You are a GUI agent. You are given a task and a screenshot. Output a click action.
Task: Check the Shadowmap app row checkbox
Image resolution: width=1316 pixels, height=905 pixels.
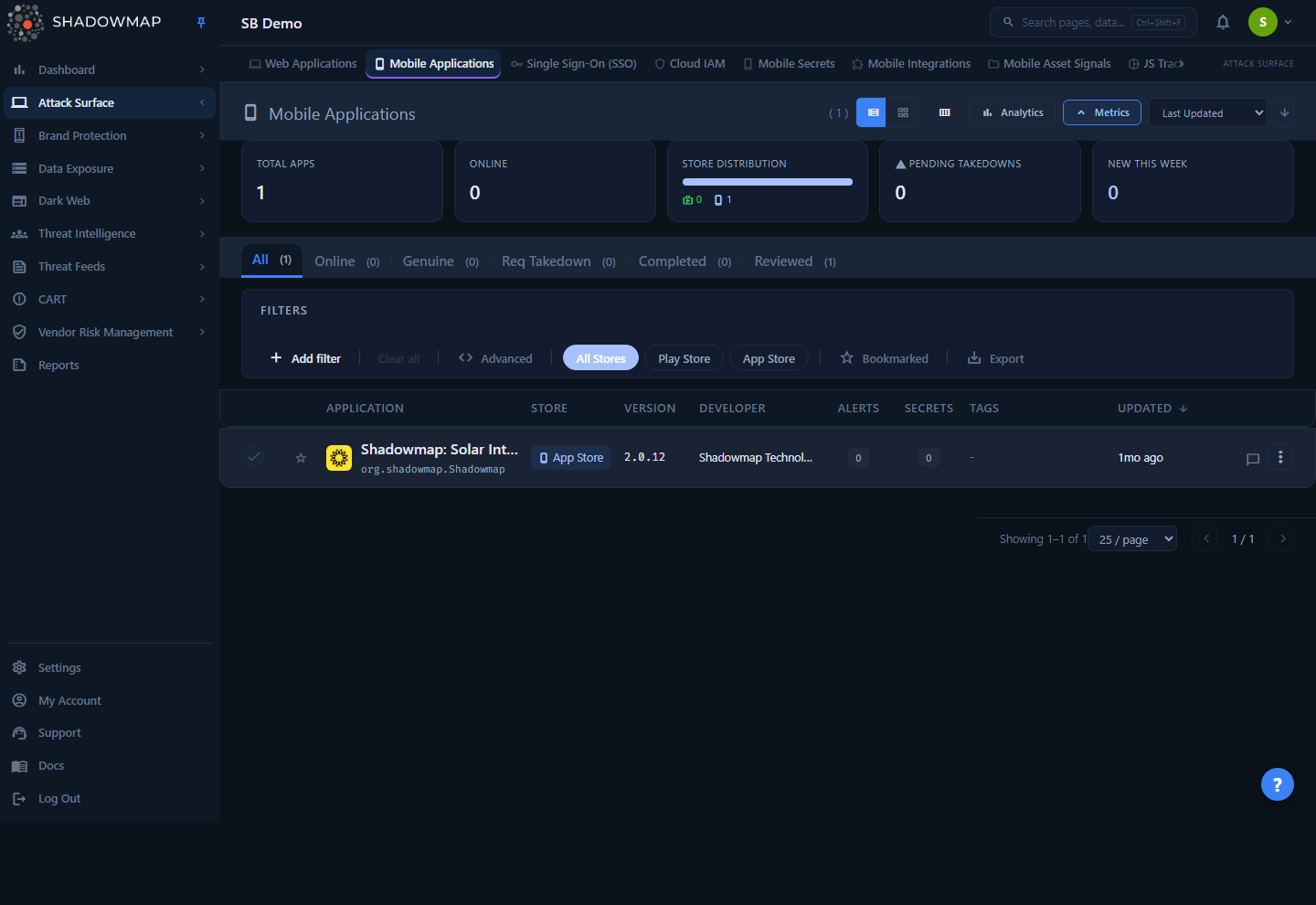click(254, 456)
